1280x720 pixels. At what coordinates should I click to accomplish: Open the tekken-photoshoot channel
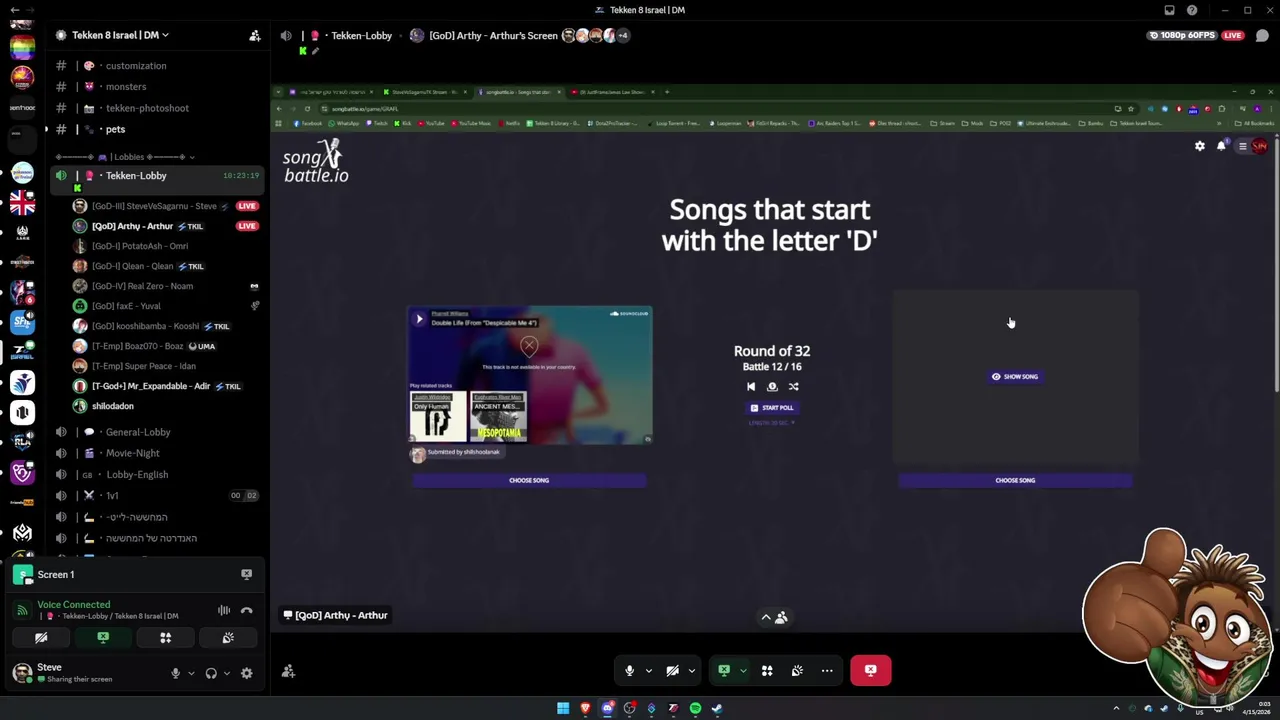(x=147, y=108)
